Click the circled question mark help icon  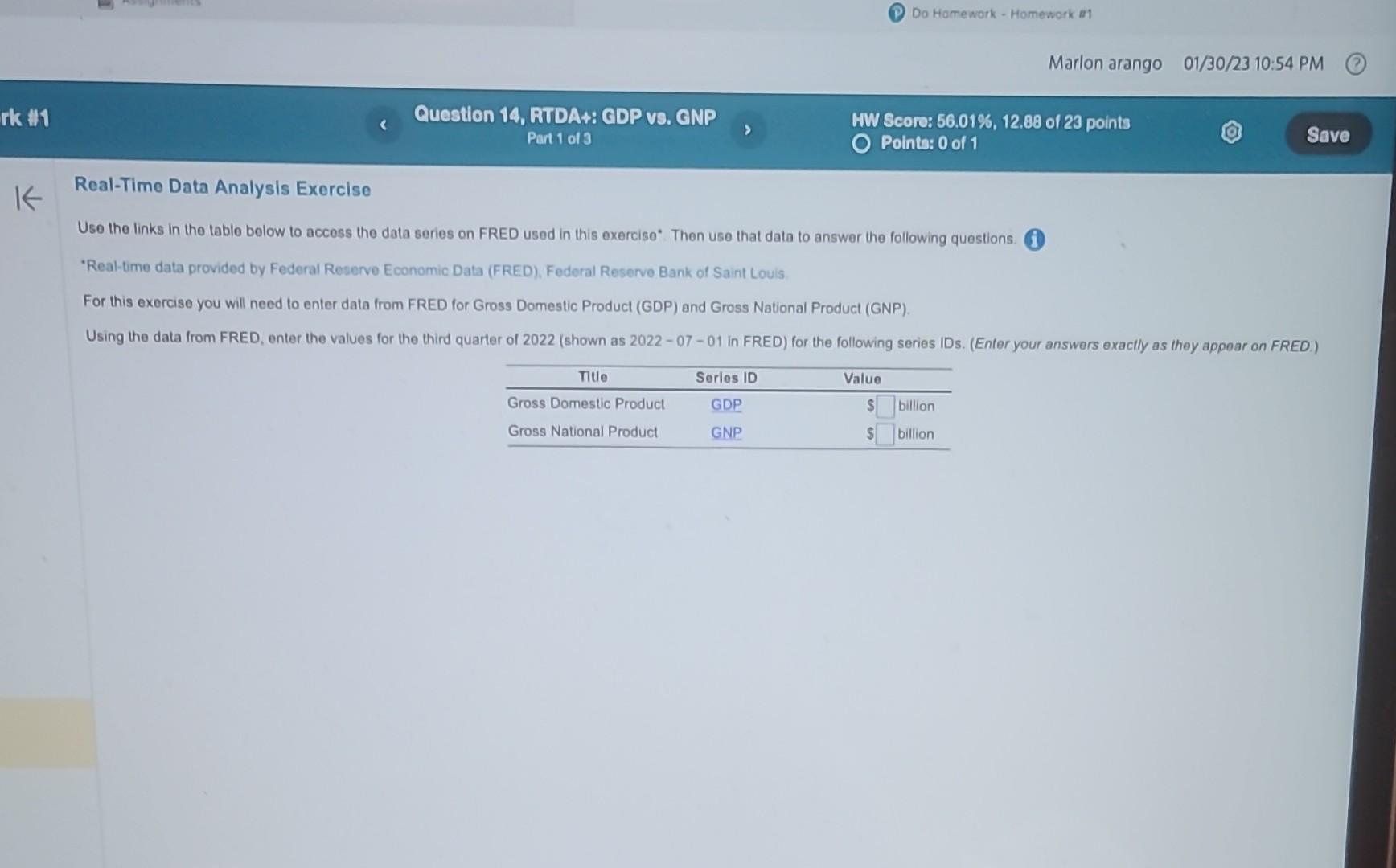tap(1354, 63)
